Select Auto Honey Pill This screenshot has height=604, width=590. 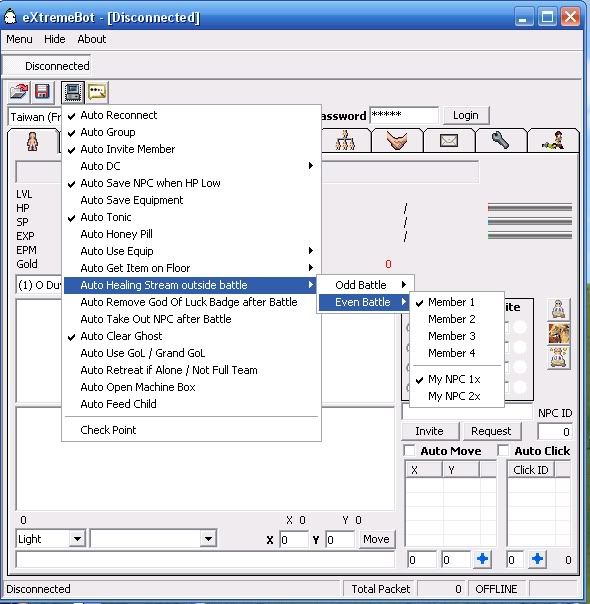coord(191,234)
